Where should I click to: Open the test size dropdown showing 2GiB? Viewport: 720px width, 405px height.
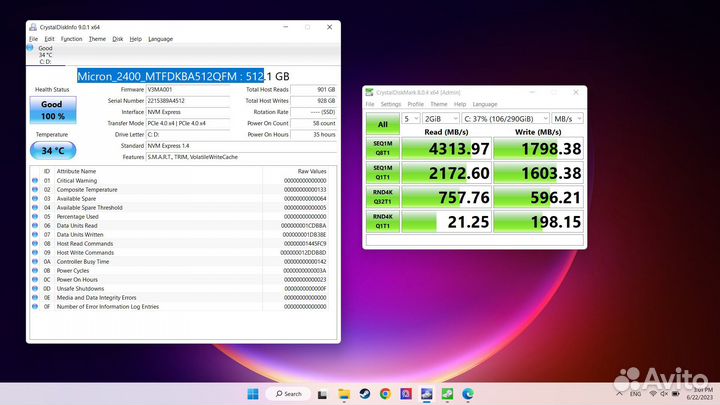coord(440,118)
